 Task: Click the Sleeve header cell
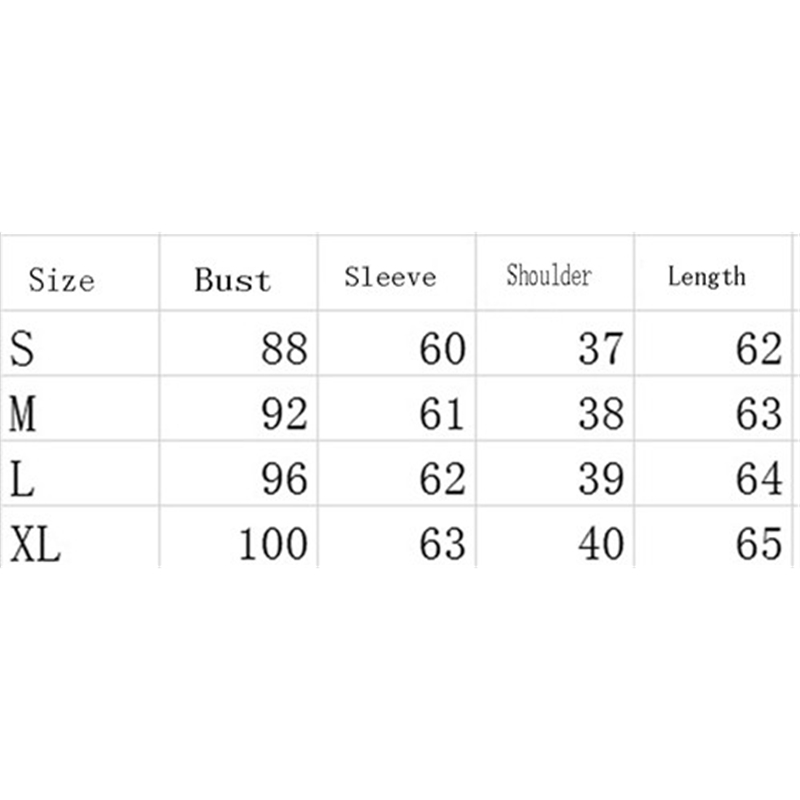point(390,277)
